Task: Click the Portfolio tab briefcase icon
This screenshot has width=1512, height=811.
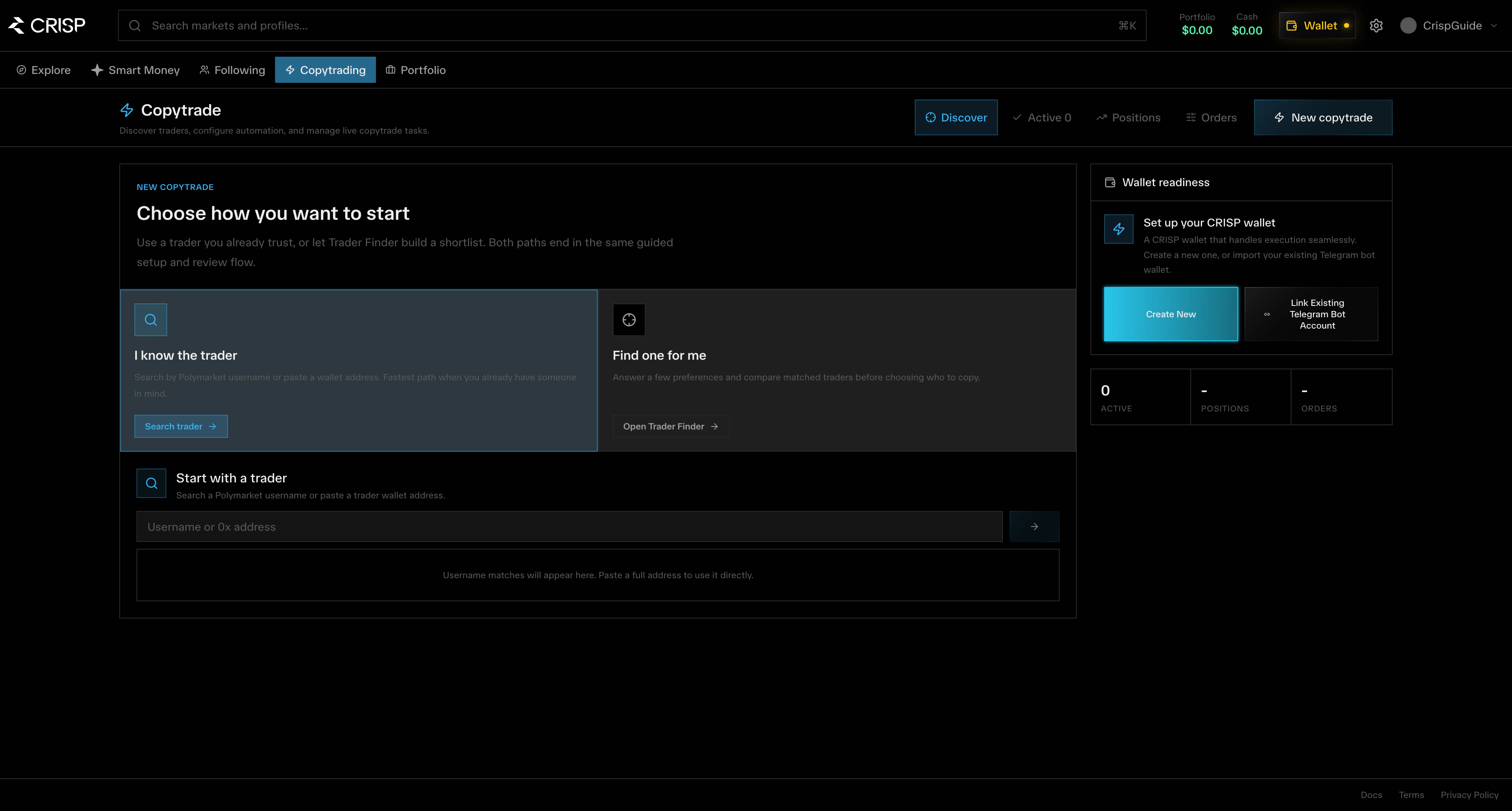Action: pyautogui.click(x=390, y=70)
